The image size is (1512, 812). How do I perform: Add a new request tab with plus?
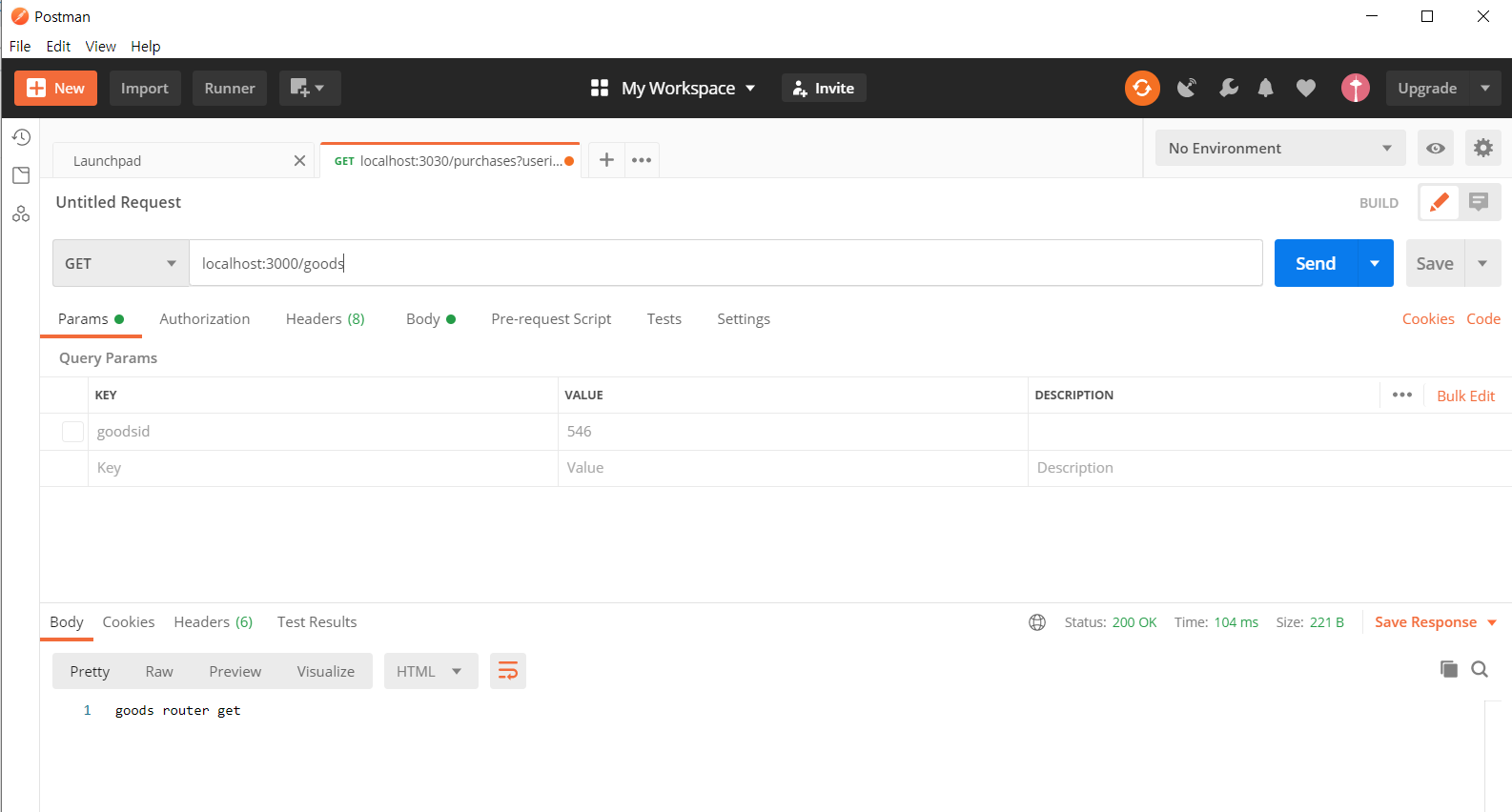(x=606, y=159)
